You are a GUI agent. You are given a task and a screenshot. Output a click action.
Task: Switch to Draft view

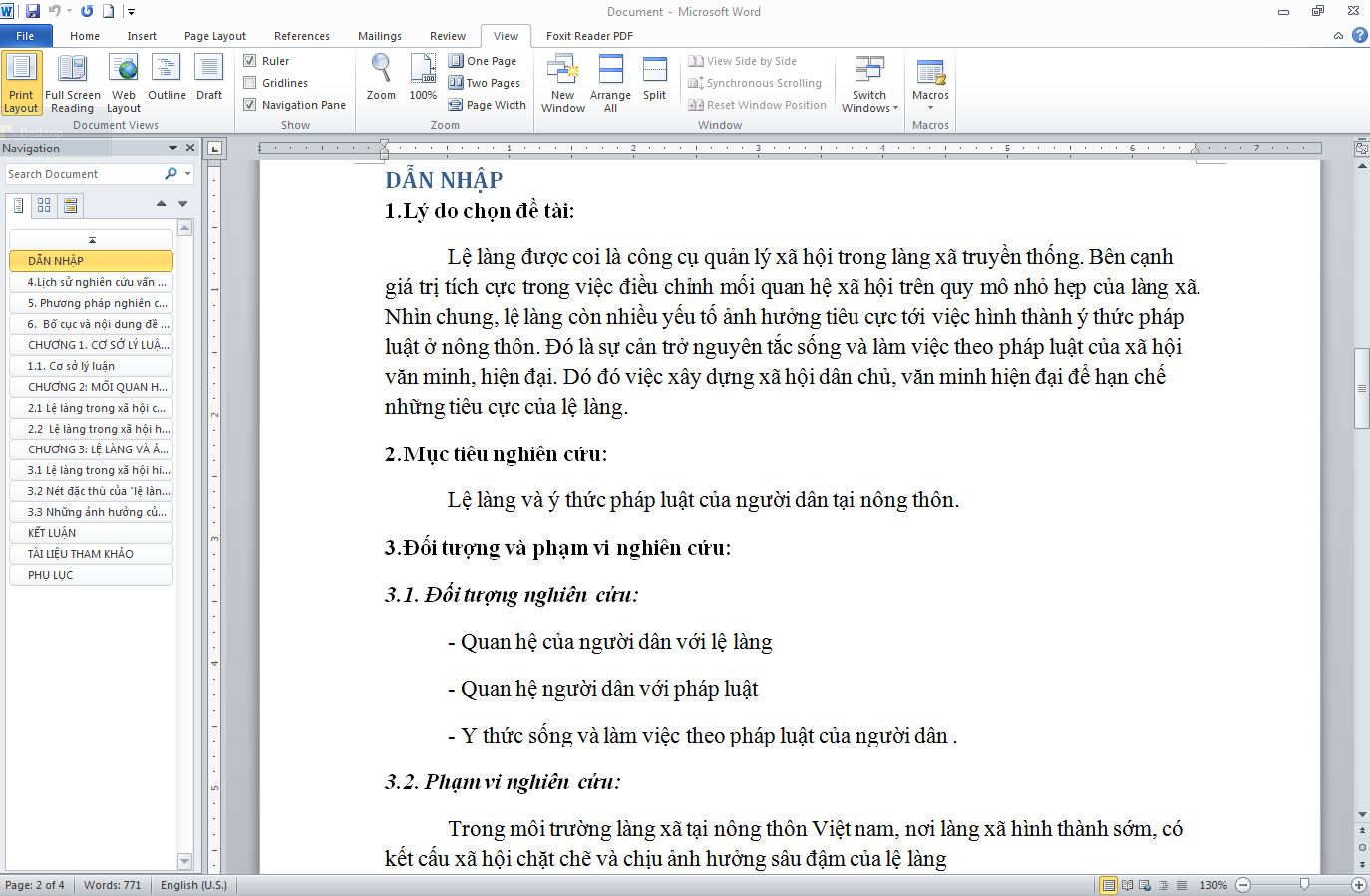[209, 78]
